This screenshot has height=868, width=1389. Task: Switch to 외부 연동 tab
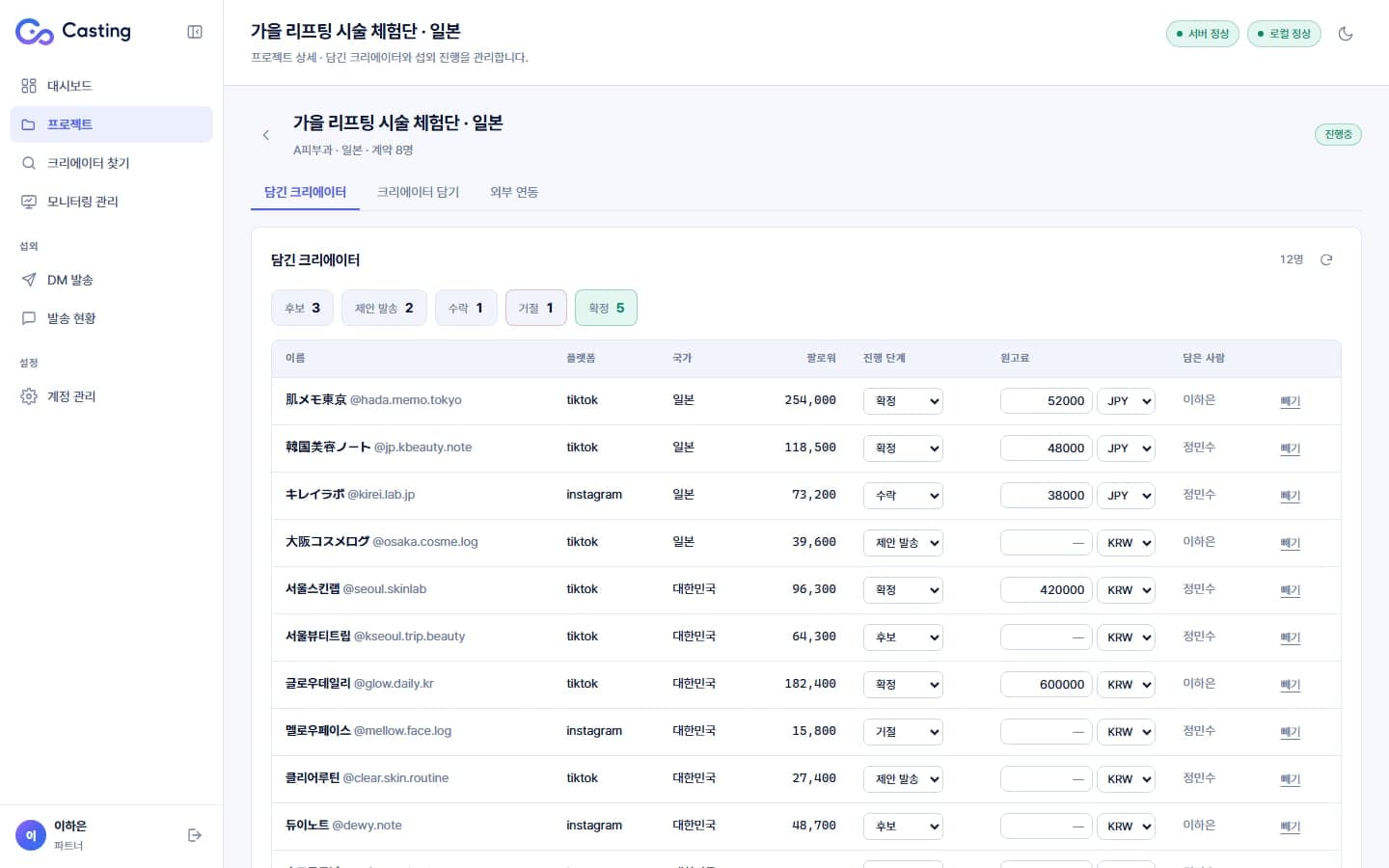tap(514, 192)
